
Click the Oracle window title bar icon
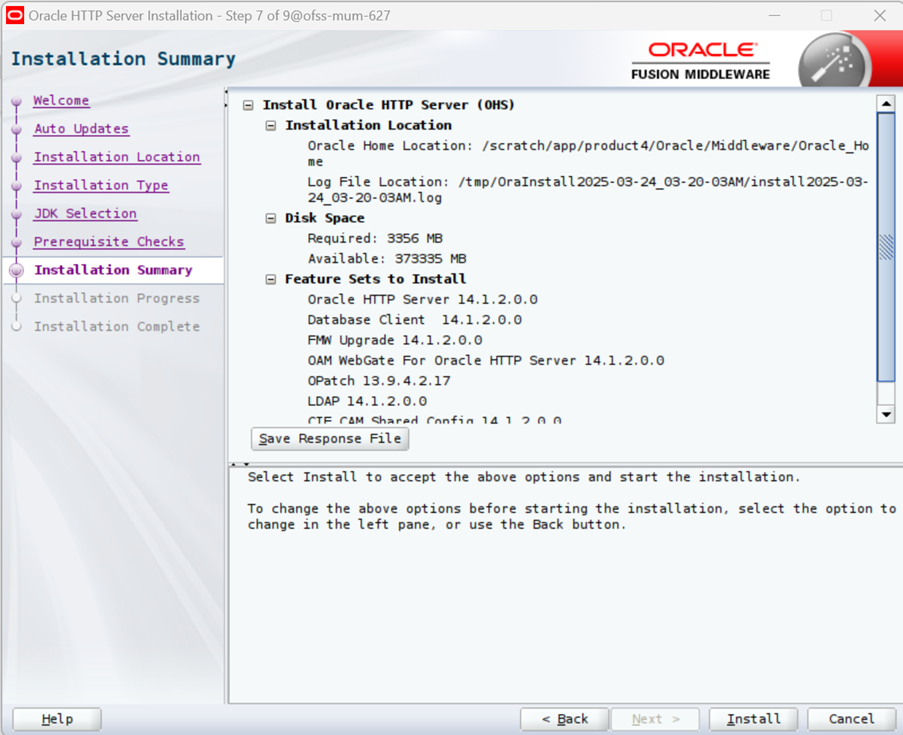click(x=15, y=16)
